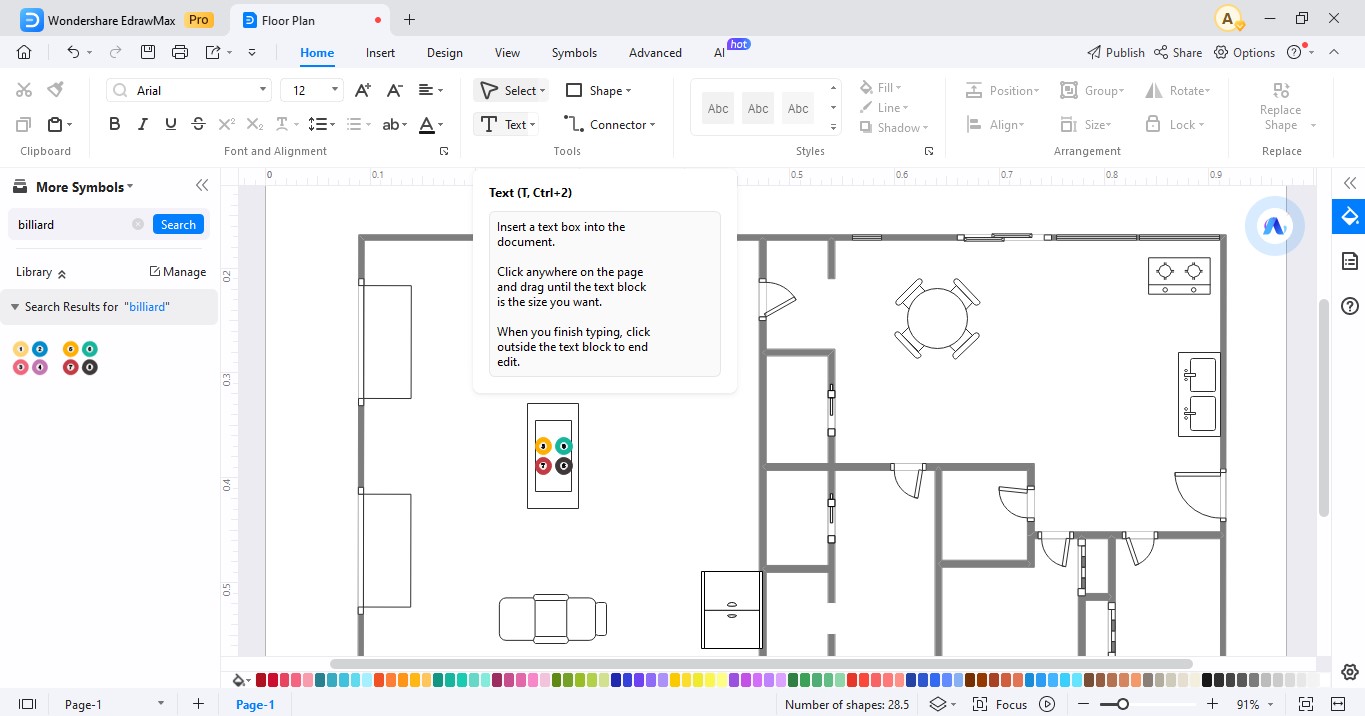
Task: Open the Font and Alignment dialog launcher
Action: tap(444, 151)
